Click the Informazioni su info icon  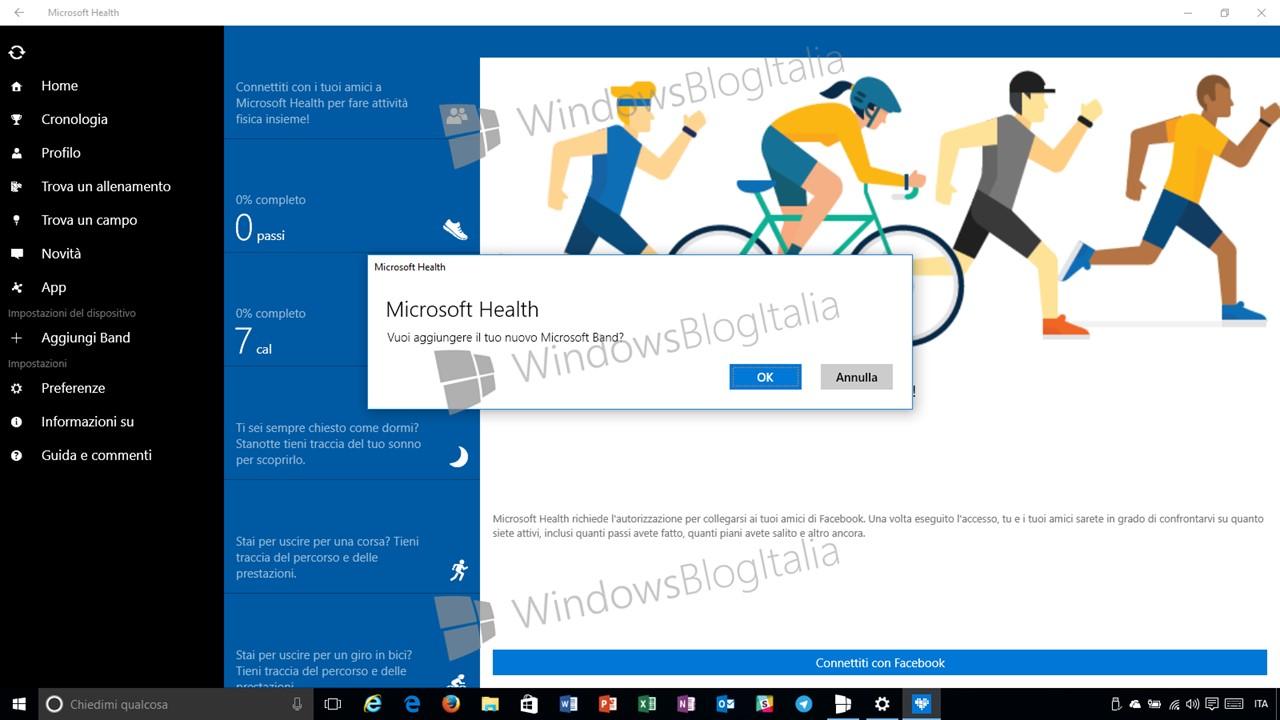tap(16, 422)
